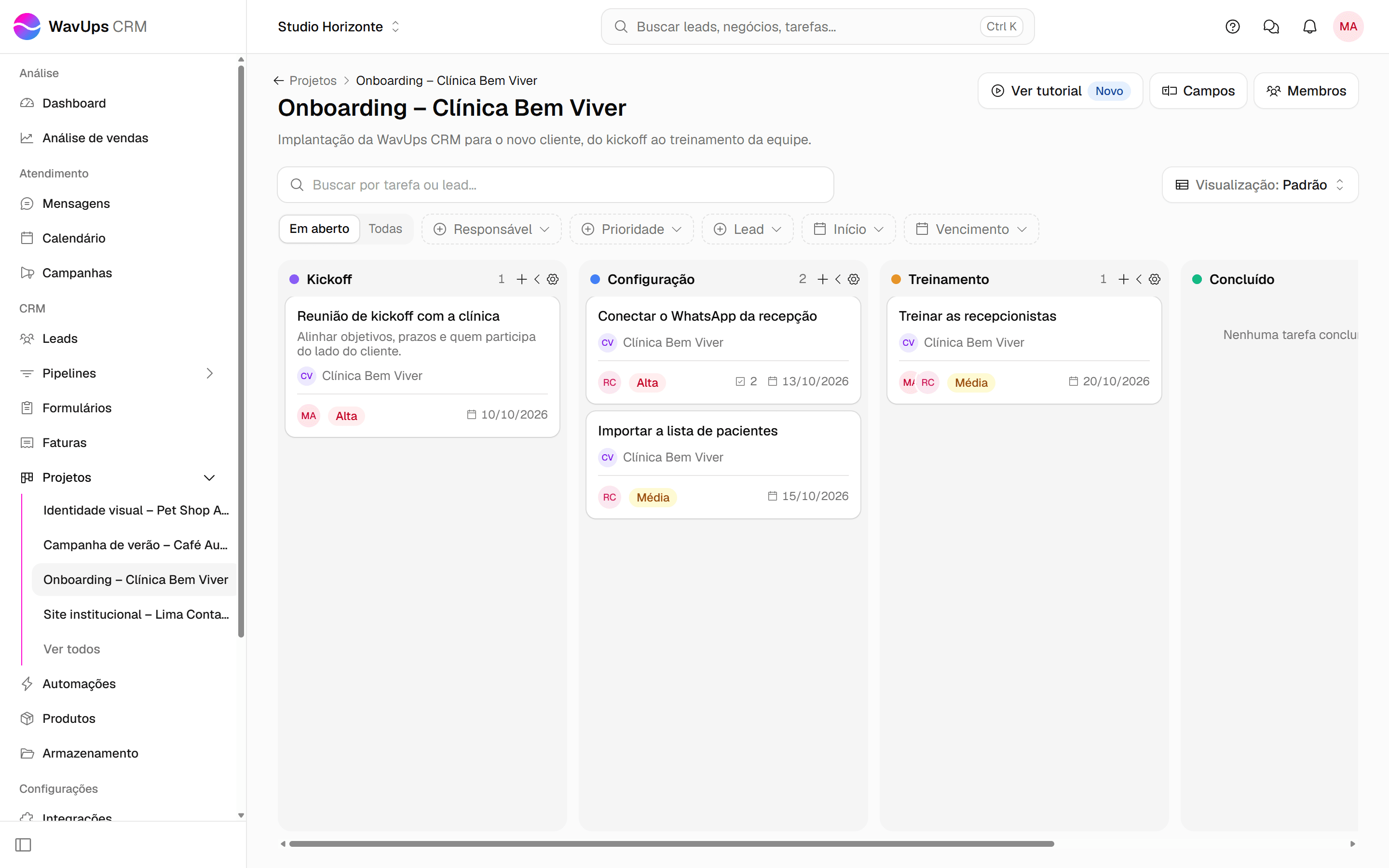The width and height of the screenshot is (1389, 868).
Task: Click the horizontal board scrollbar
Action: (x=671, y=844)
